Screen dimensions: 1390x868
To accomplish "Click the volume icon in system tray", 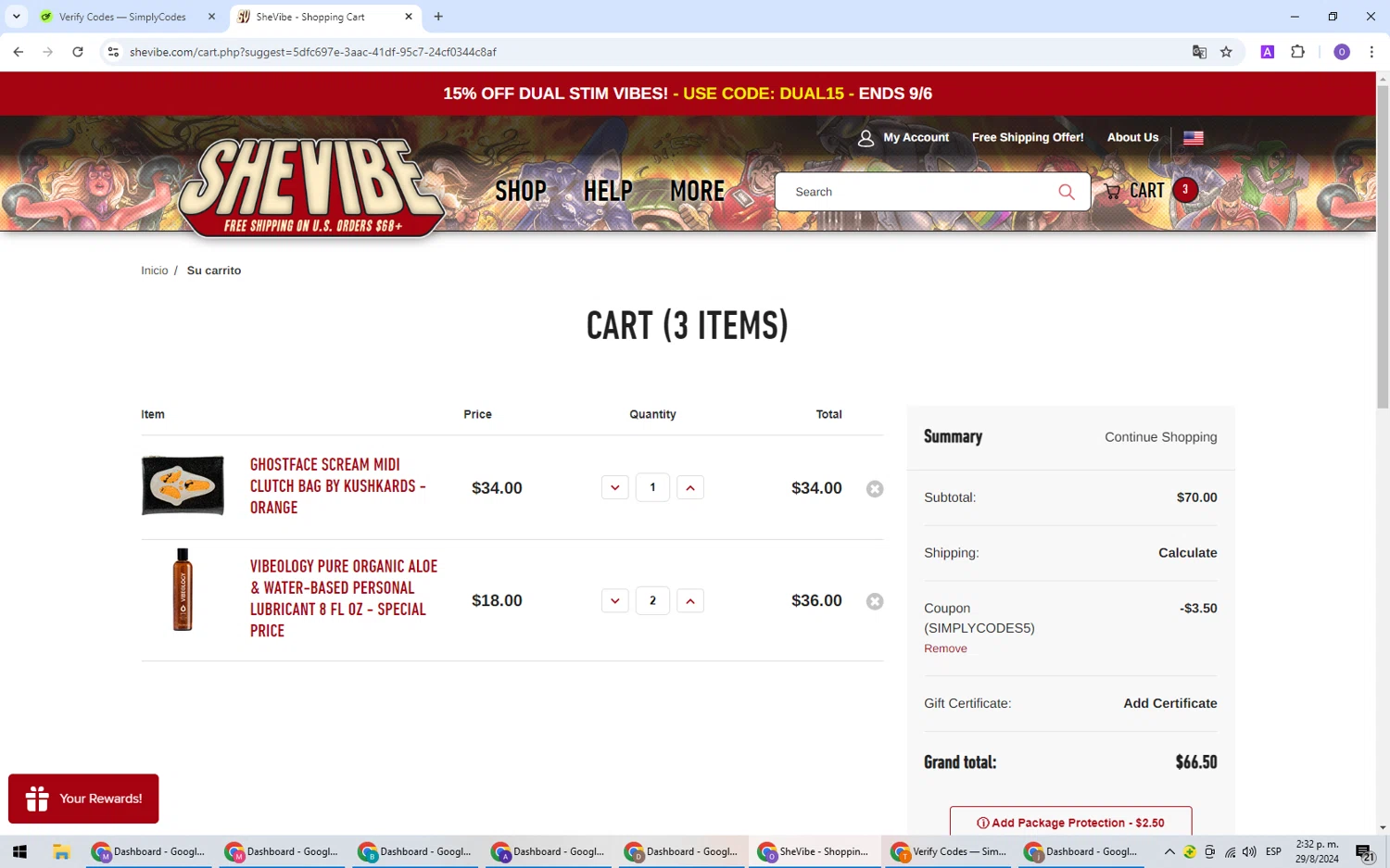I will 1249,852.
